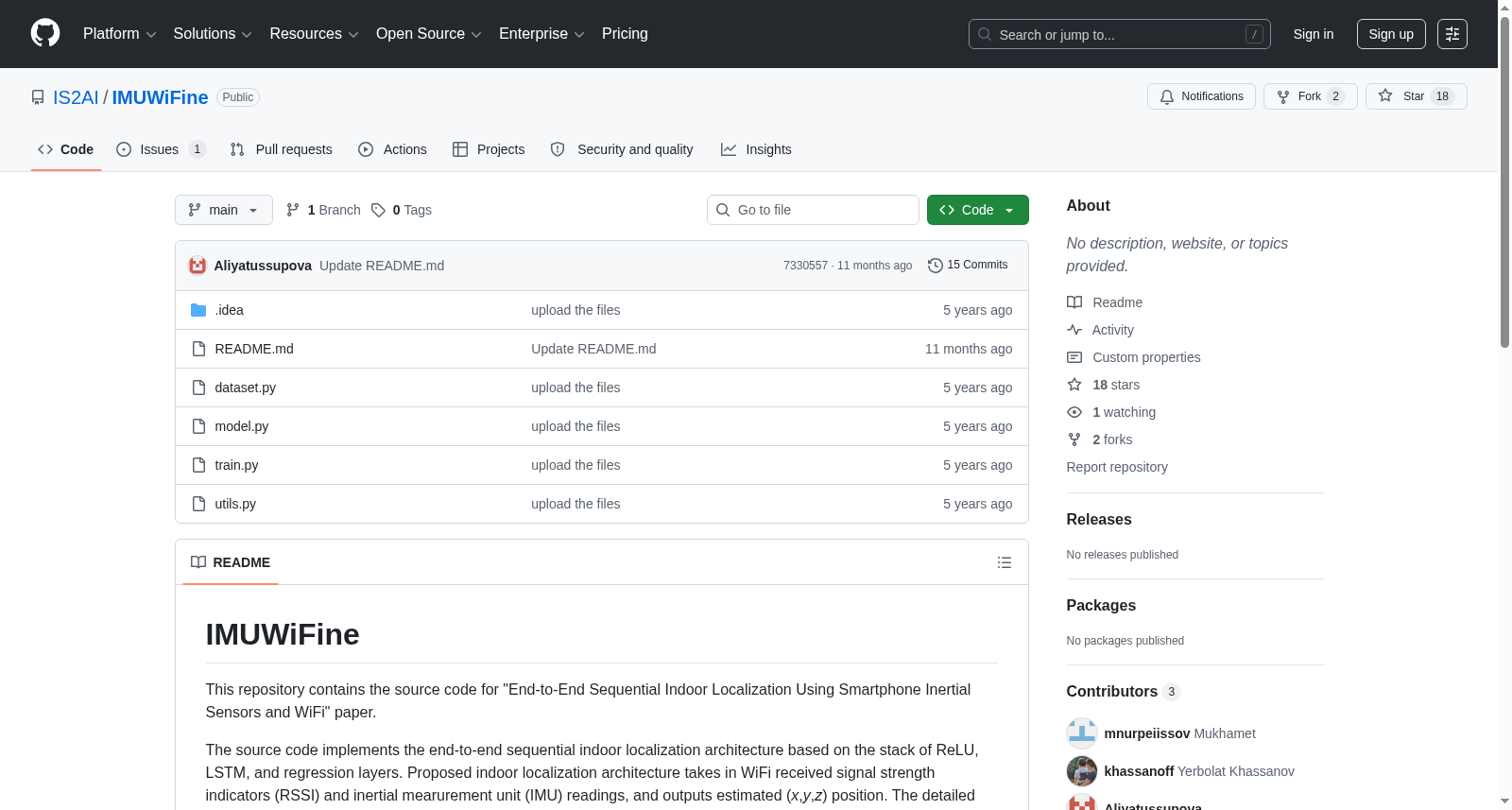Click the Sign up button
The image size is (1512, 810).
1391,34
